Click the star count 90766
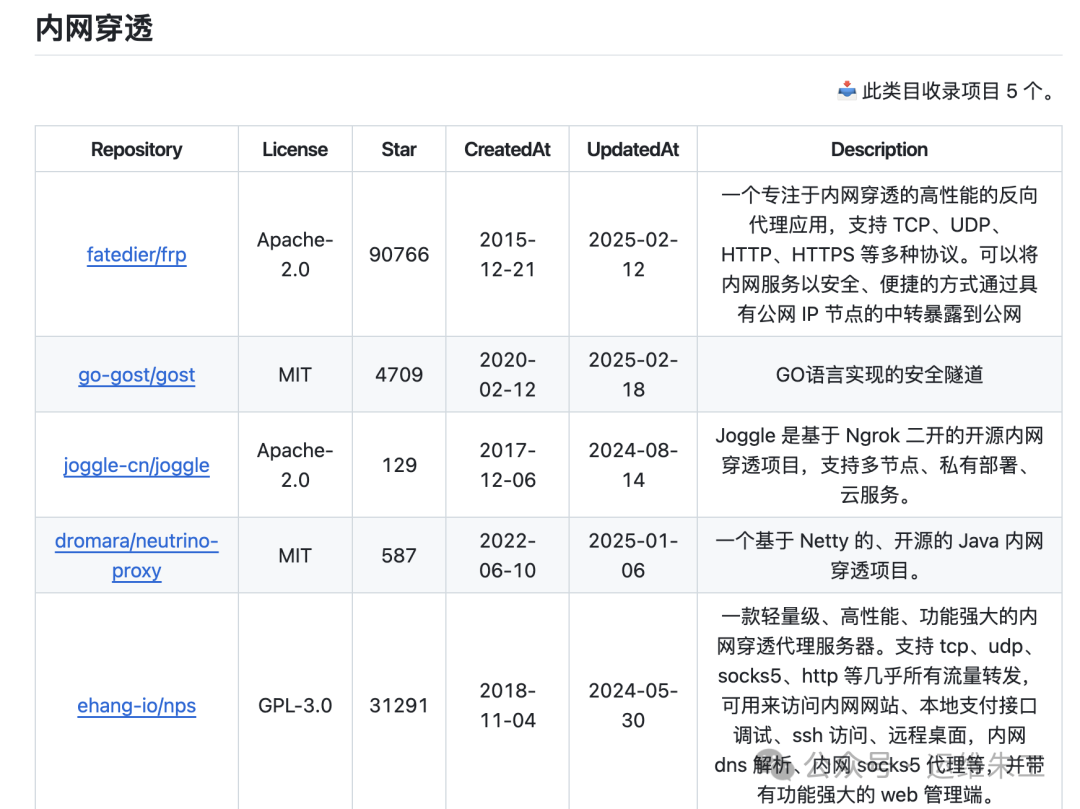The width and height of the screenshot is (1080, 809). coord(399,255)
